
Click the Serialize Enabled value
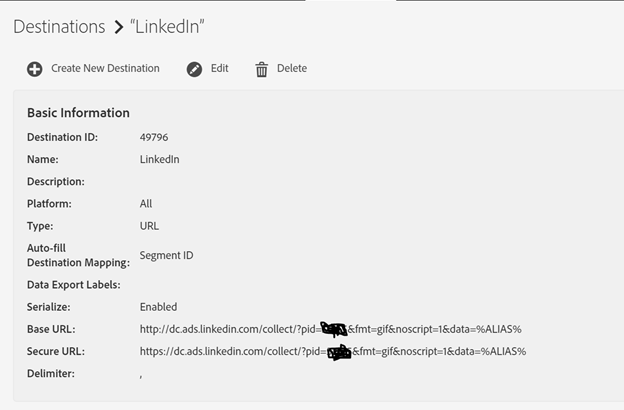click(x=158, y=307)
